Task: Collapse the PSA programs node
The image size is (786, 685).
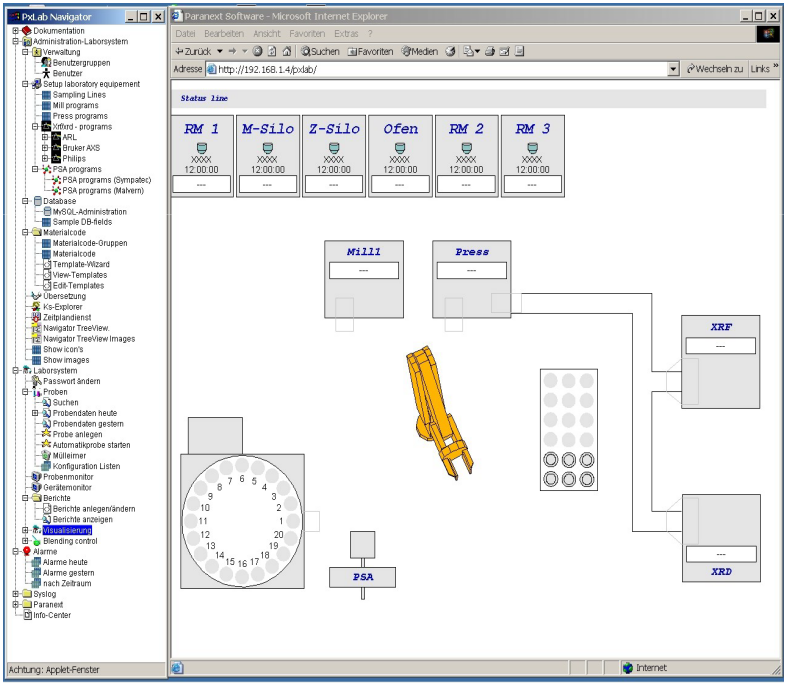Action: point(35,169)
